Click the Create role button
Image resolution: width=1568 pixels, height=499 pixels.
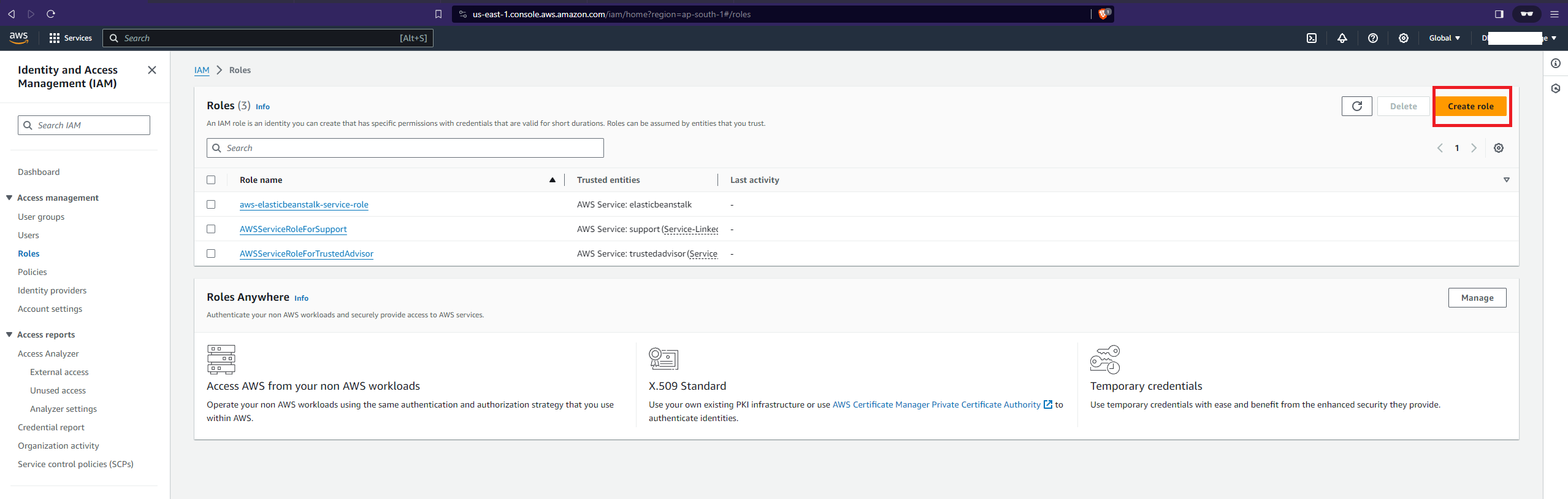point(1470,106)
